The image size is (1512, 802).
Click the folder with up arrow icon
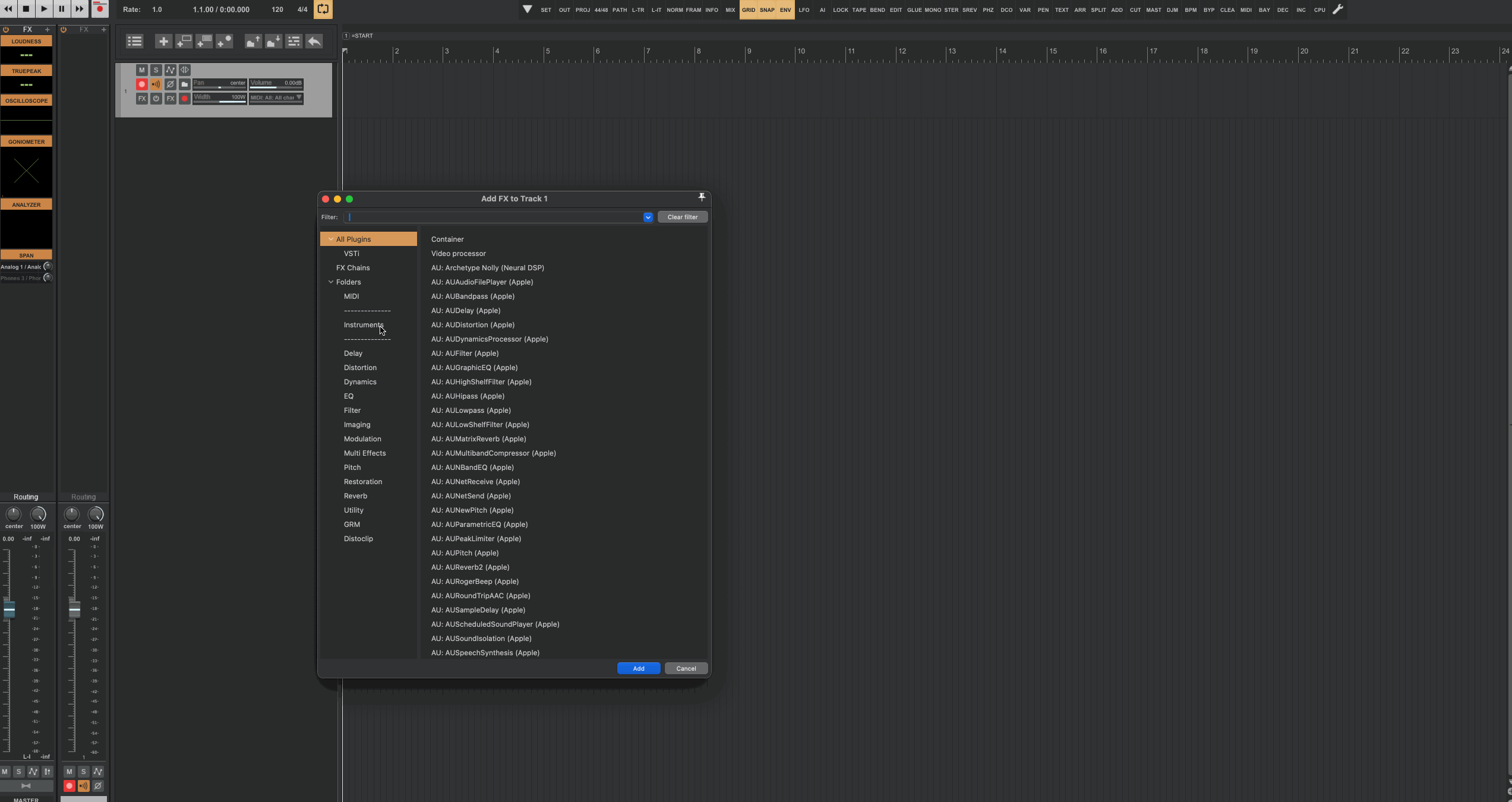click(x=253, y=41)
